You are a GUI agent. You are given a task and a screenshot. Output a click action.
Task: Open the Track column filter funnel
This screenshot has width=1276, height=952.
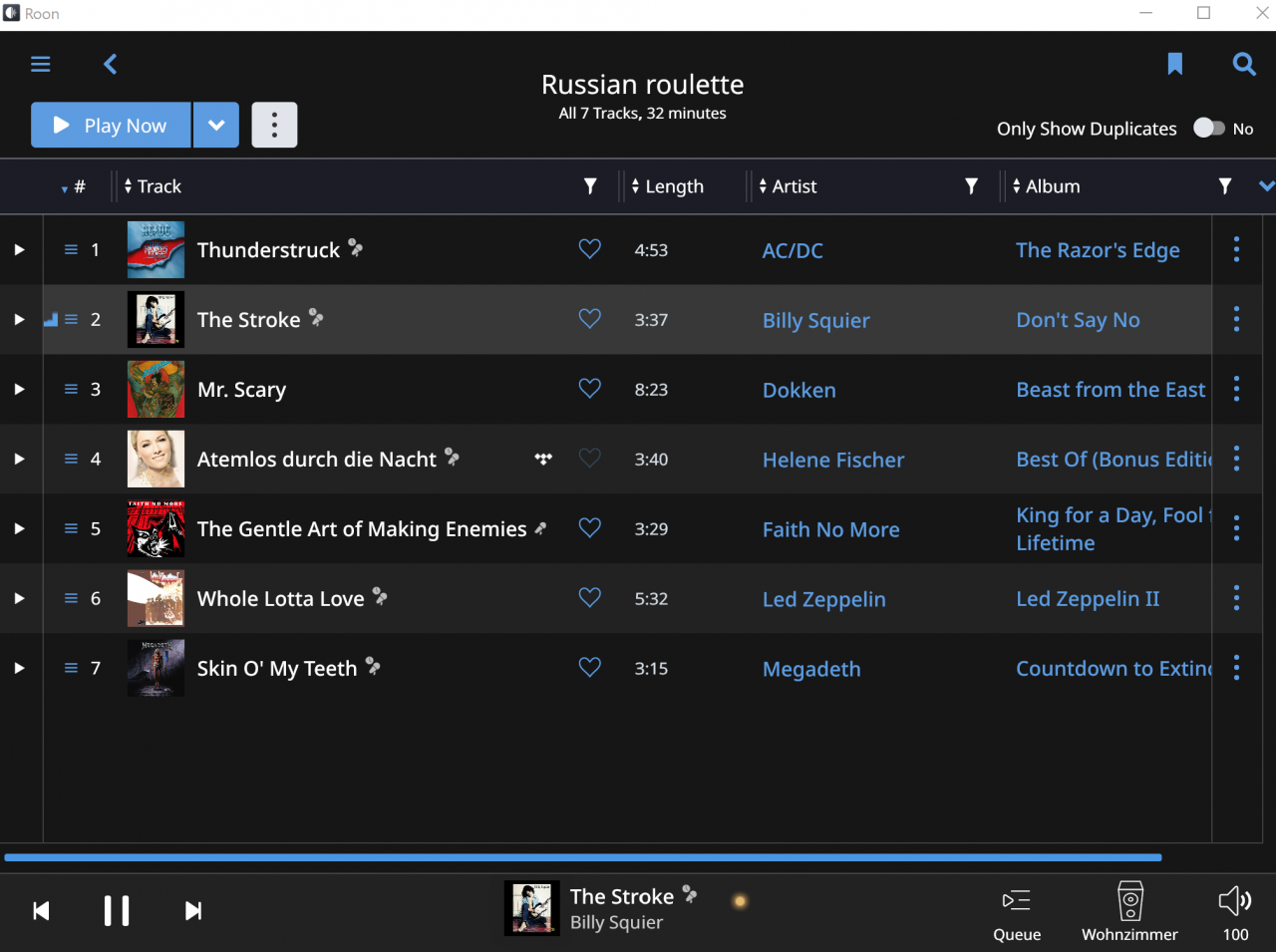coord(590,186)
